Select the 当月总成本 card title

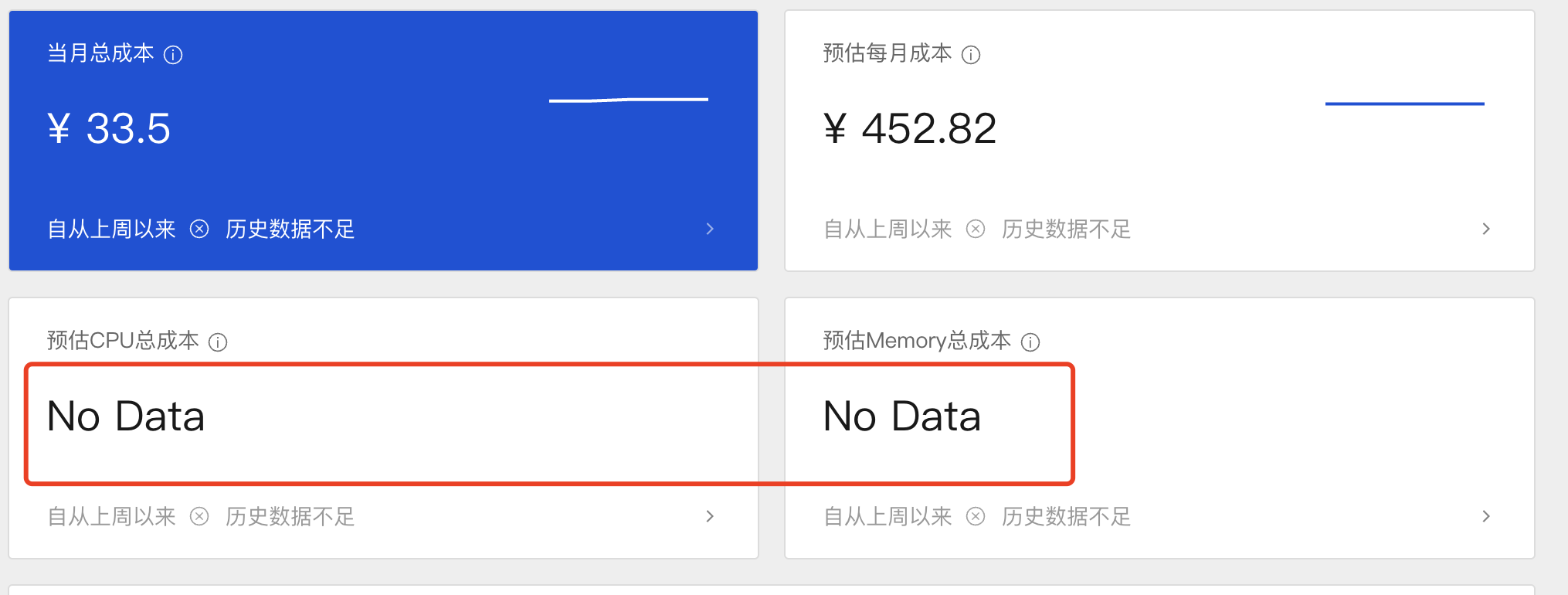click(100, 54)
